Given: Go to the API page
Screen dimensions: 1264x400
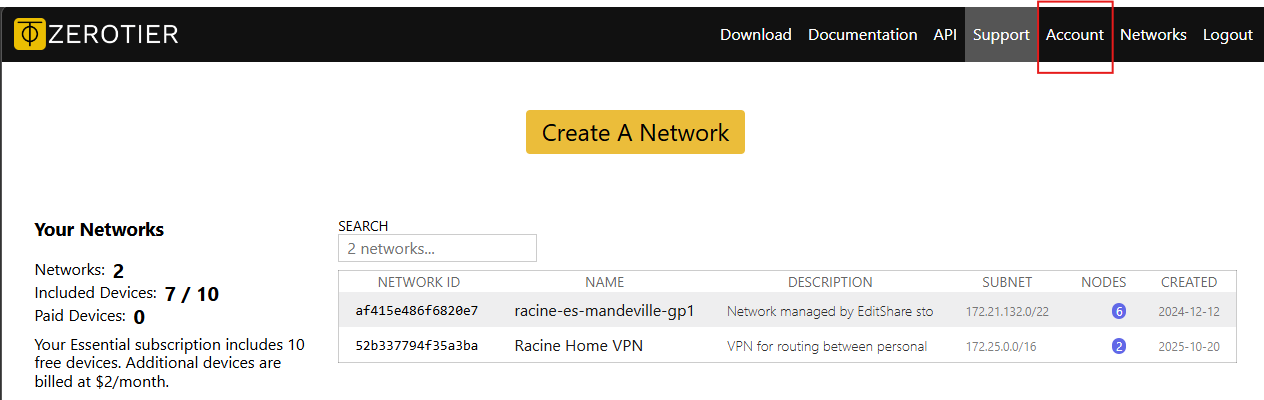Looking at the screenshot, I should coord(945,34).
